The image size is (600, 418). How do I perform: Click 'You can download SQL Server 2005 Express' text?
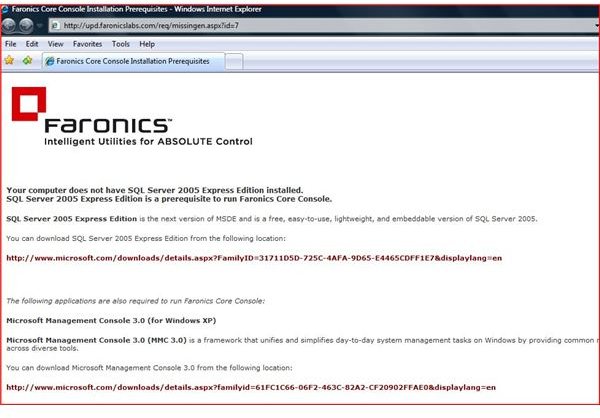pyautogui.click(x=146, y=238)
